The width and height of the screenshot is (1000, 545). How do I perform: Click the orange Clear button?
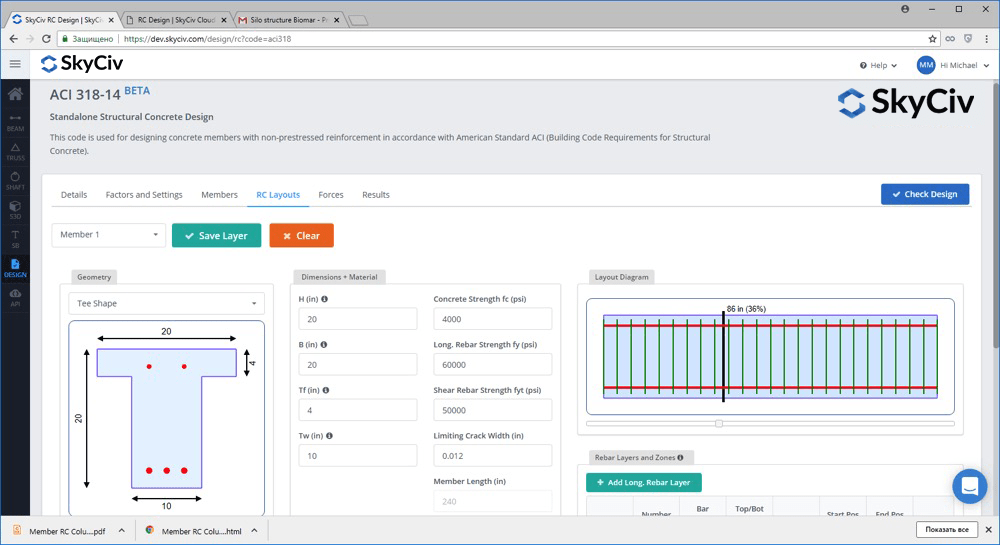(x=302, y=235)
